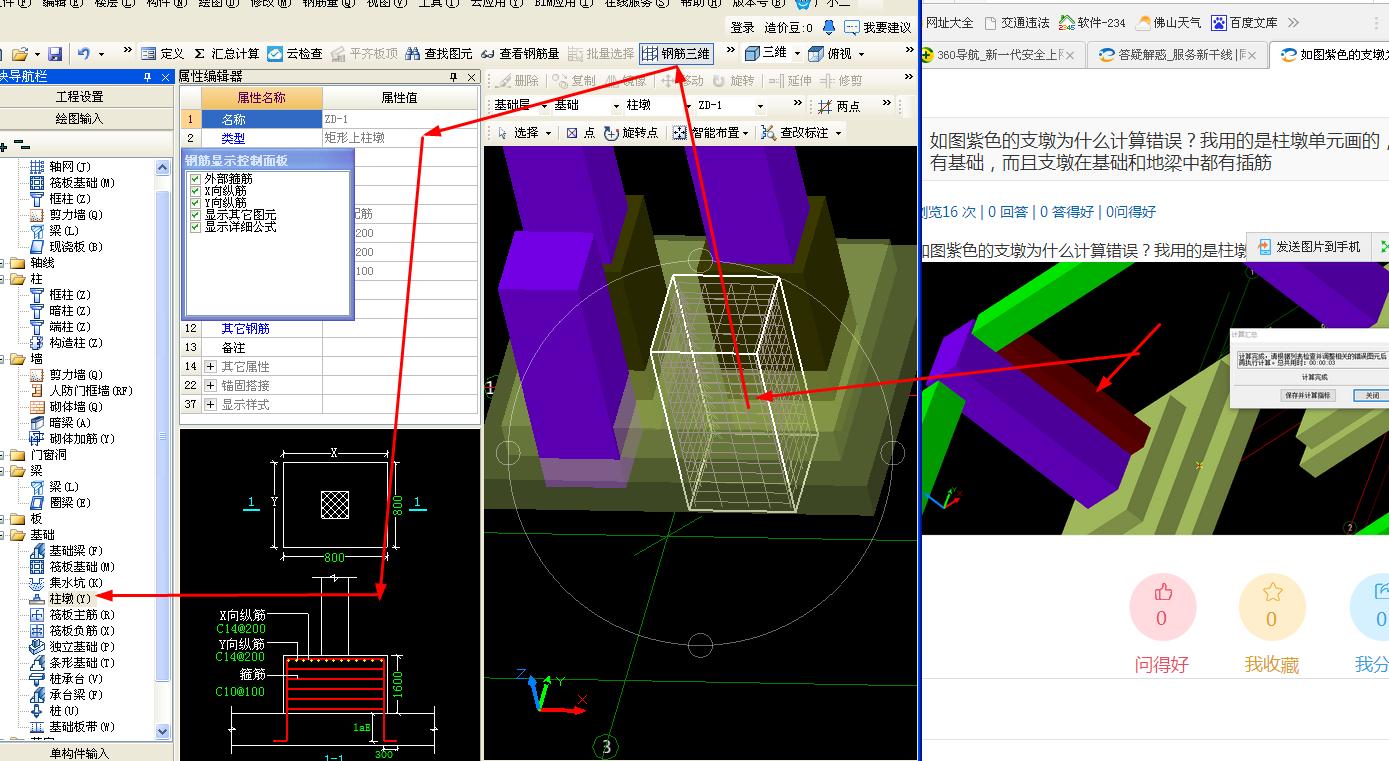This screenshot has height=761, width=1389.
Task: Close the 属性编辑器 panel
Action: (x=472, y=76)
